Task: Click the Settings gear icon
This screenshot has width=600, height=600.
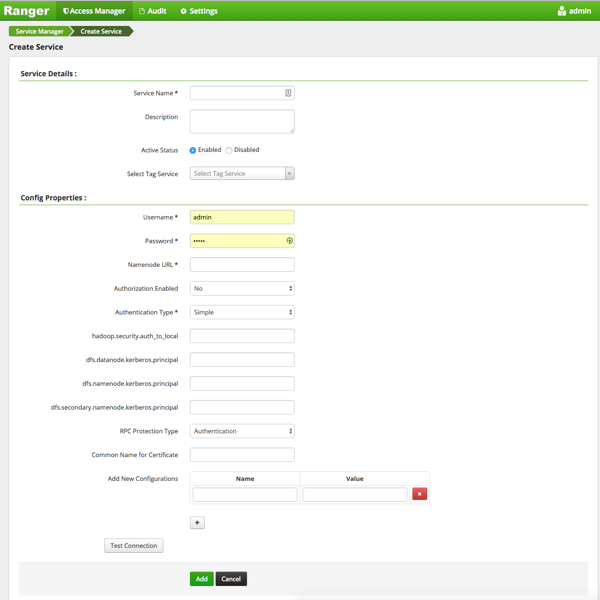Action: (184, 11)
